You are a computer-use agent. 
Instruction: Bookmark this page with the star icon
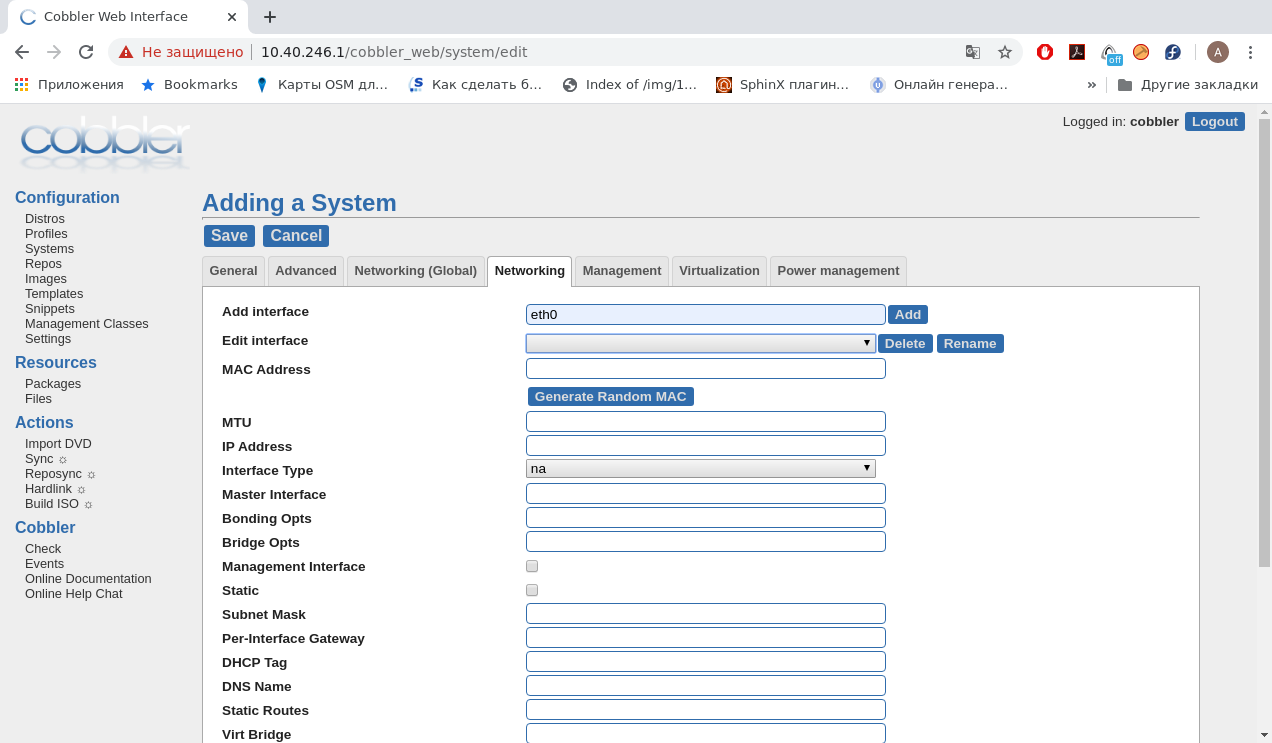click(x=1004, y=52)
